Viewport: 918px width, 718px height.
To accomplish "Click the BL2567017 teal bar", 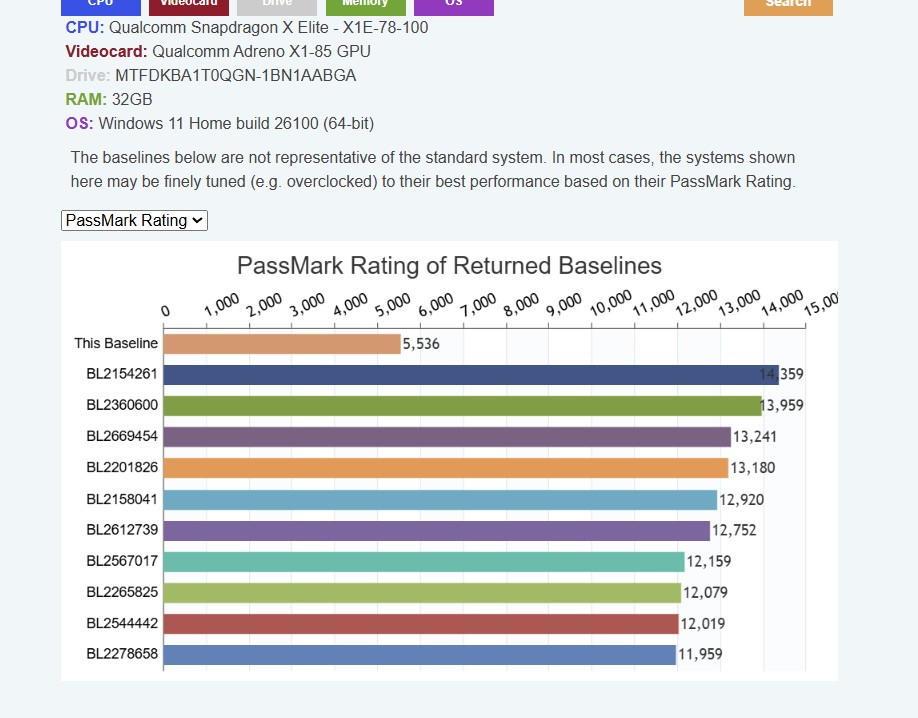I will [424, 562].
